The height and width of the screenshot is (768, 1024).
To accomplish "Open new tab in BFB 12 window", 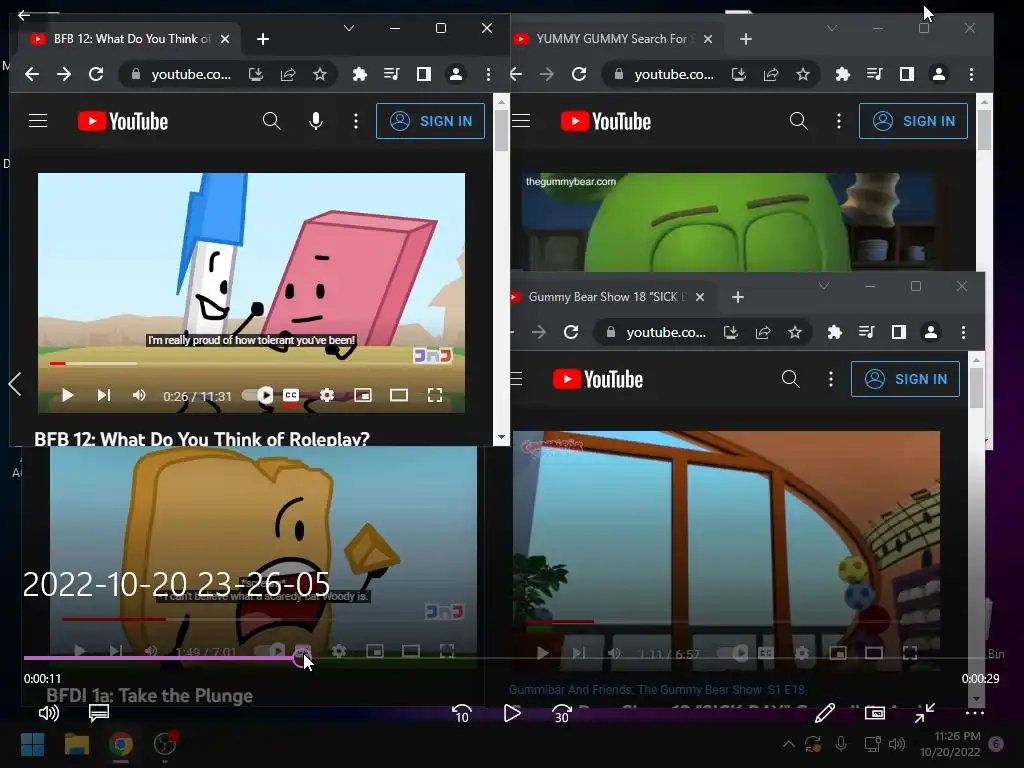I will coord(263,39).
